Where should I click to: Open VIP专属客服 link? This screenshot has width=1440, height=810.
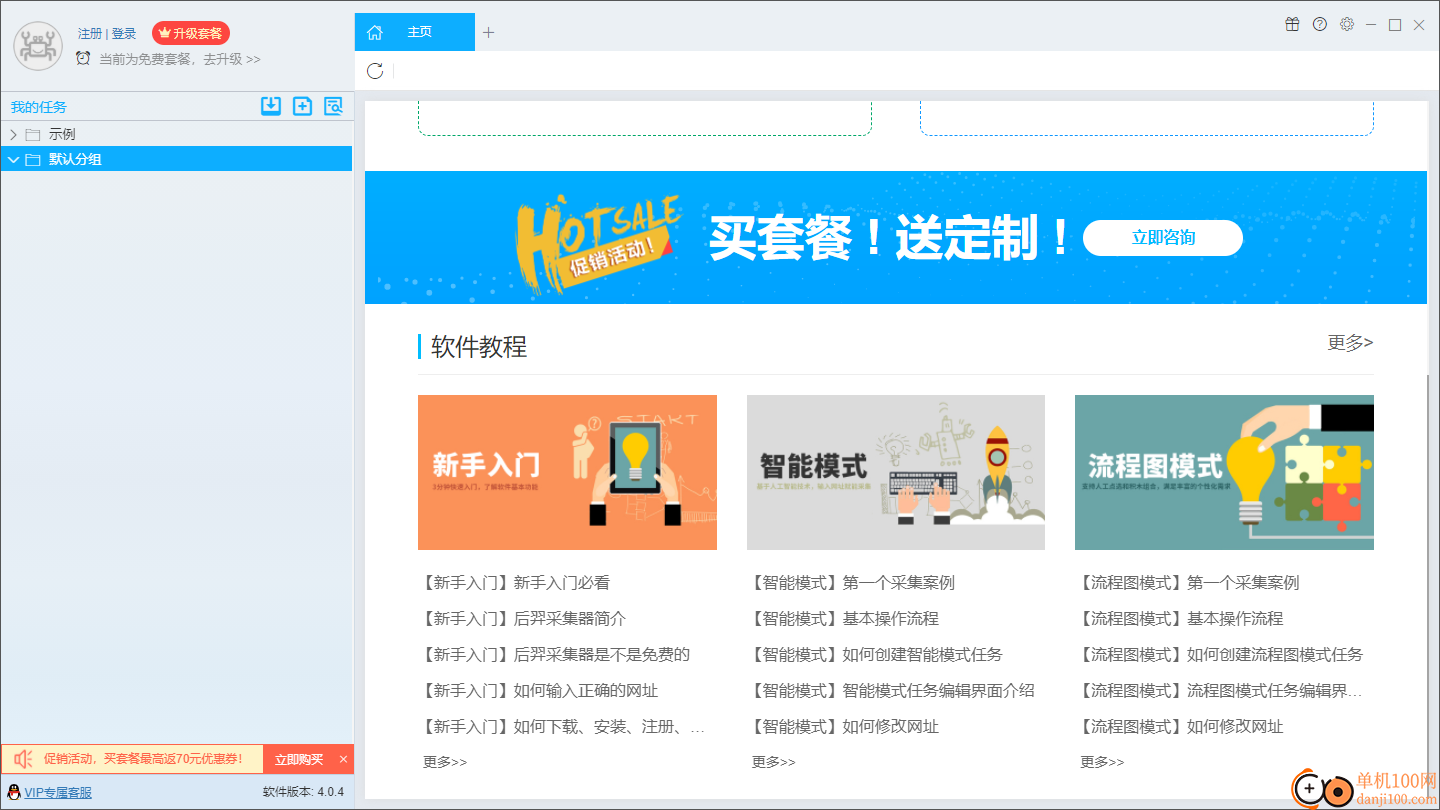(x=58, y=792)
